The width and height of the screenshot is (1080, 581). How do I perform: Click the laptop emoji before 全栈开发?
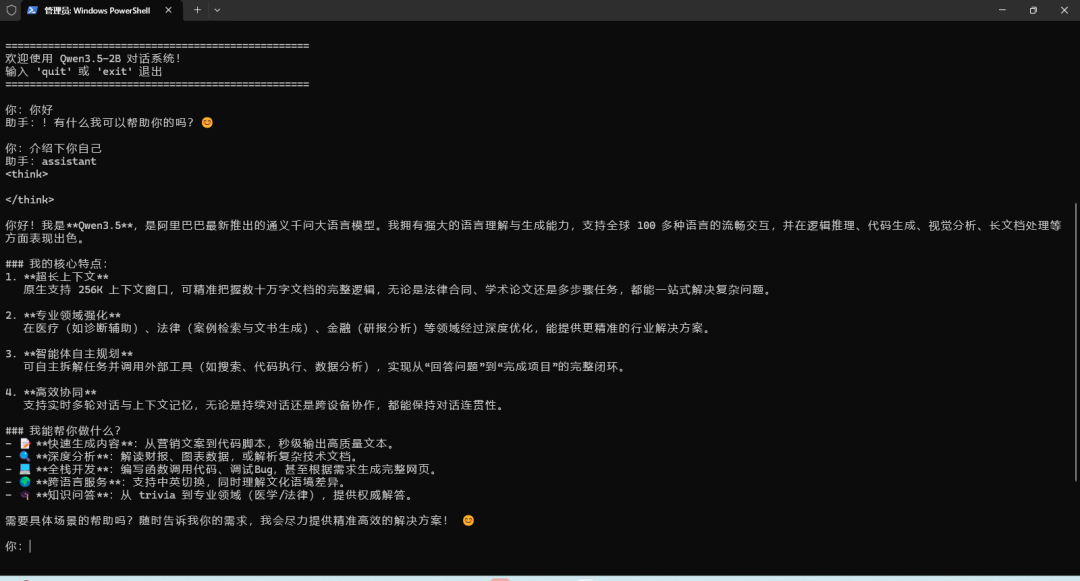[x=25, y=469]
